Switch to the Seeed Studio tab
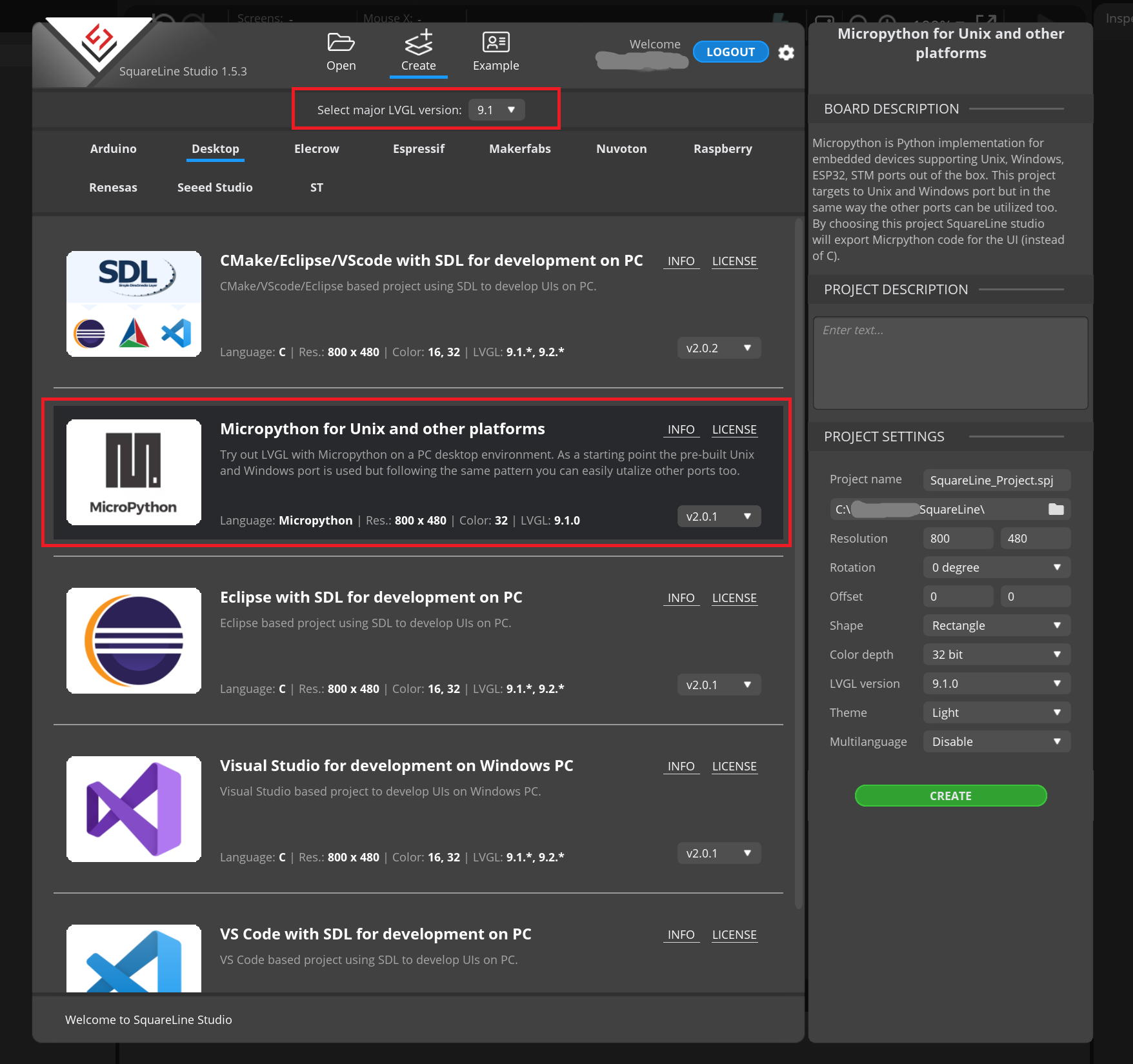1133x1064 pixels. (x=216, y=187)
